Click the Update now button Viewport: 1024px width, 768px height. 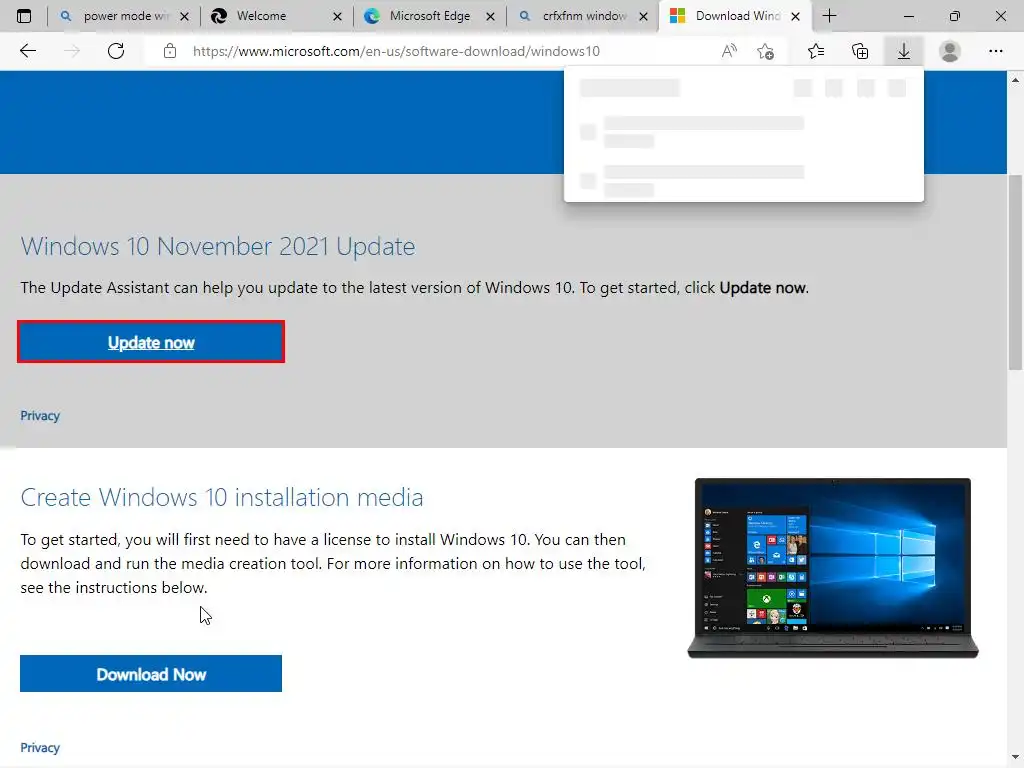click(151, 342)
